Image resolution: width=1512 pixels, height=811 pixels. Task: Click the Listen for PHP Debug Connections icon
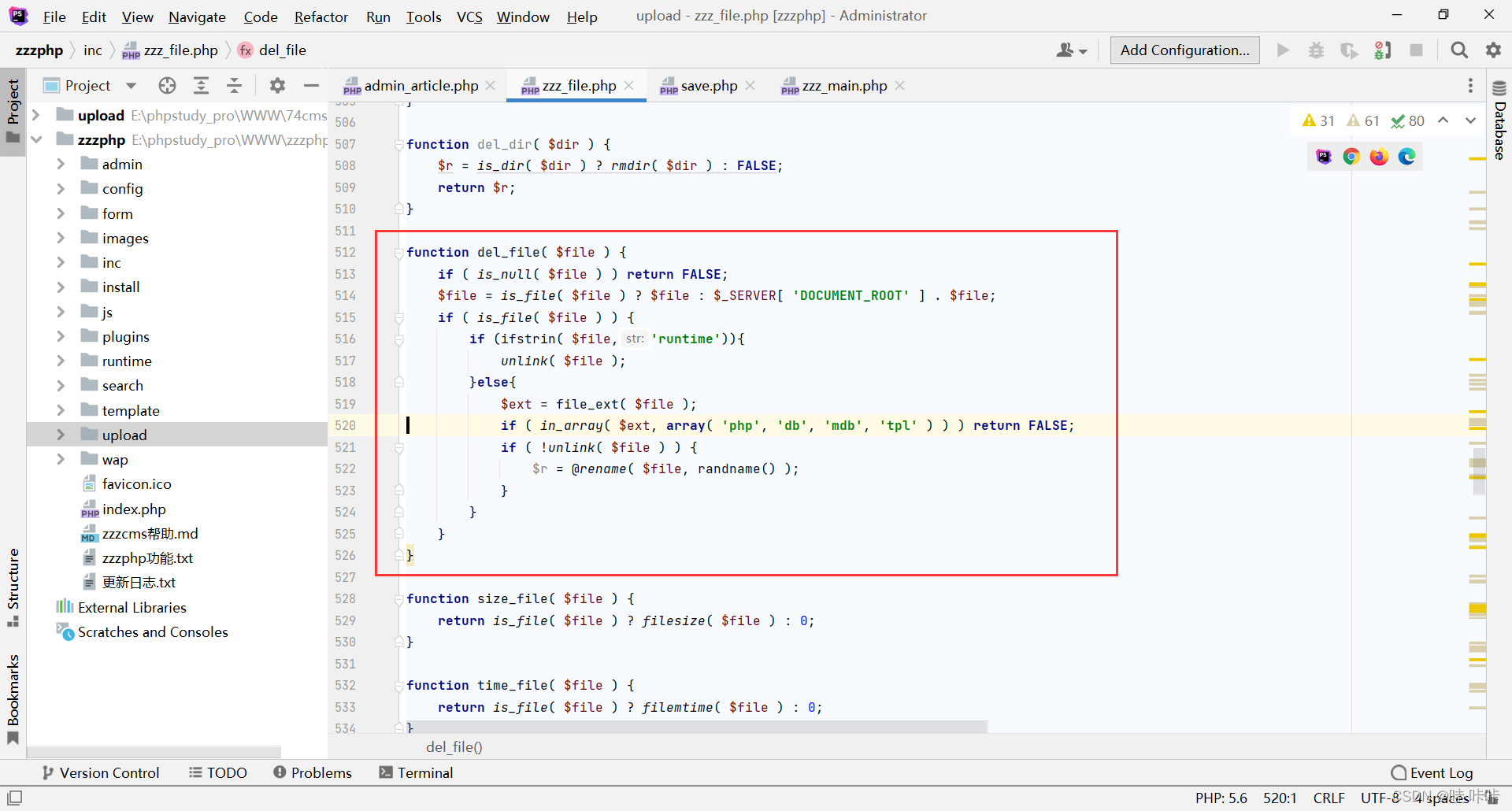(x=1383, y=50)
